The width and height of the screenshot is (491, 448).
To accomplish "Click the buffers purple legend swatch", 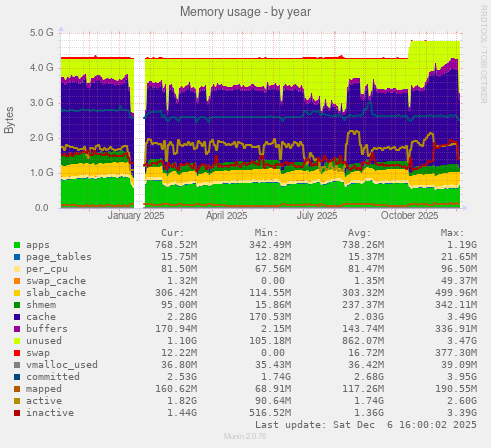I will click(17, 329).
